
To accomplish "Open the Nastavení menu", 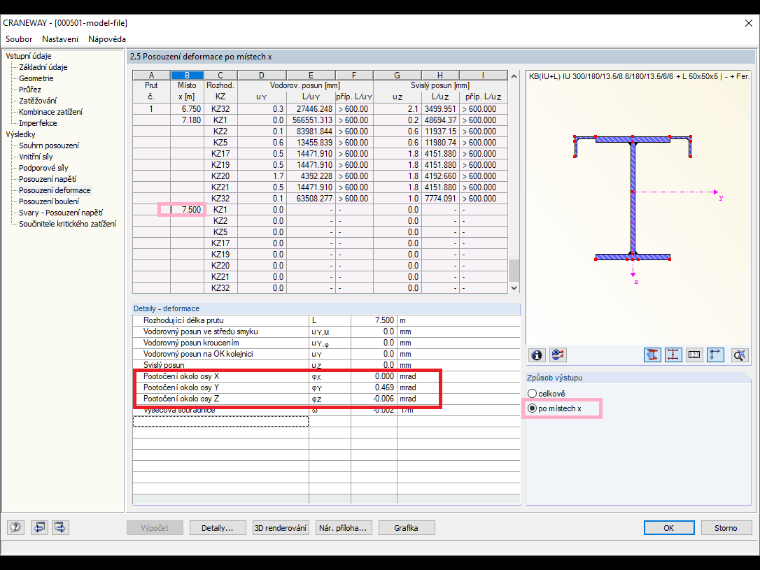I will [60, 39].
